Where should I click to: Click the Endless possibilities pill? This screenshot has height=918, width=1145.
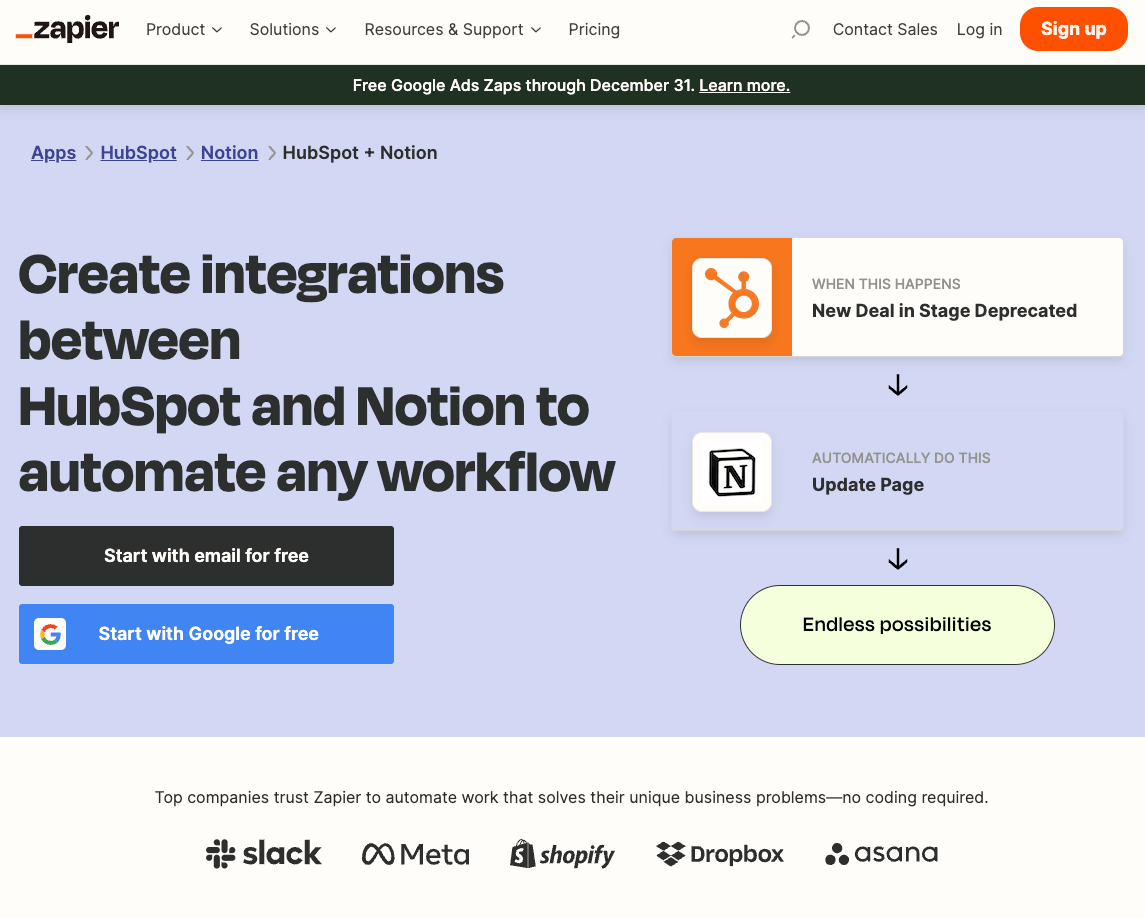897,625
